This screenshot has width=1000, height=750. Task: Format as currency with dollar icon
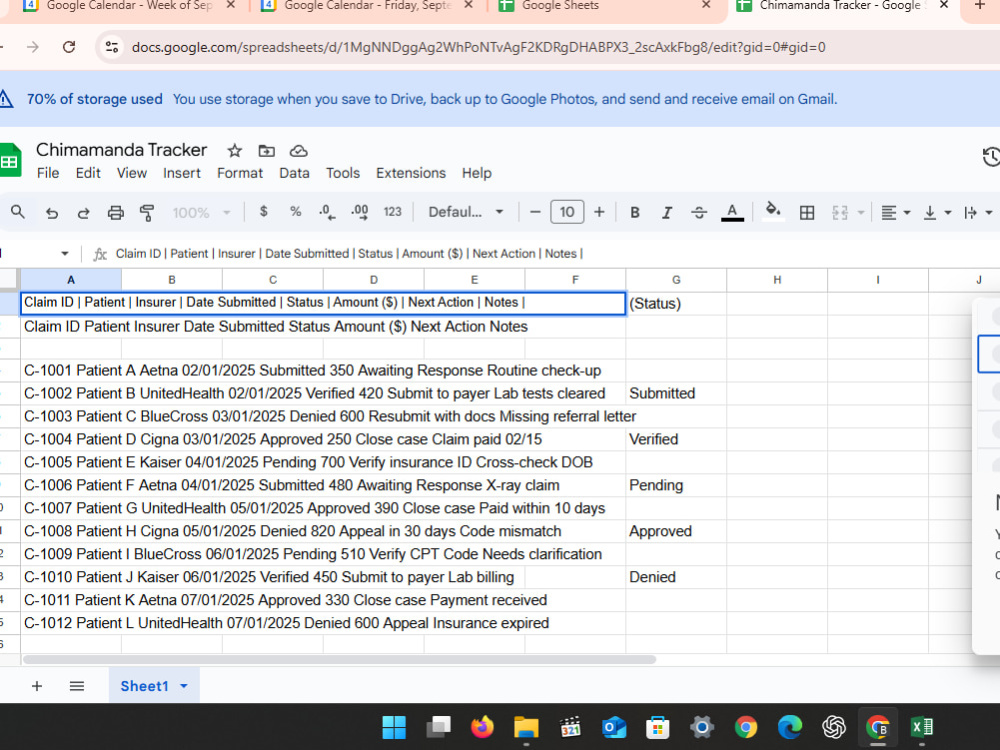[x=263, y=212]
